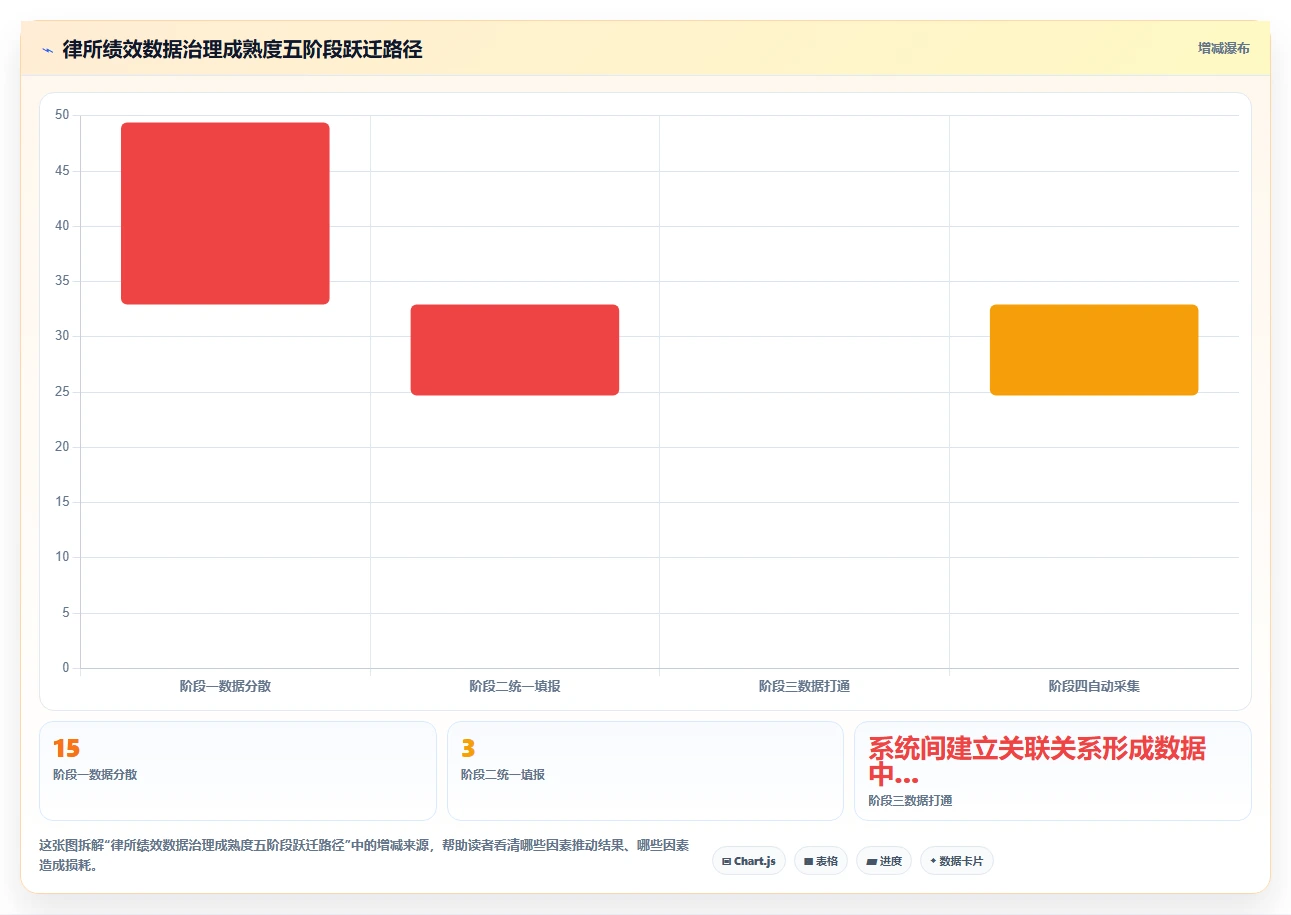Click the y-axis value 25
This screenshot has width=1291, height=915.
62,392
